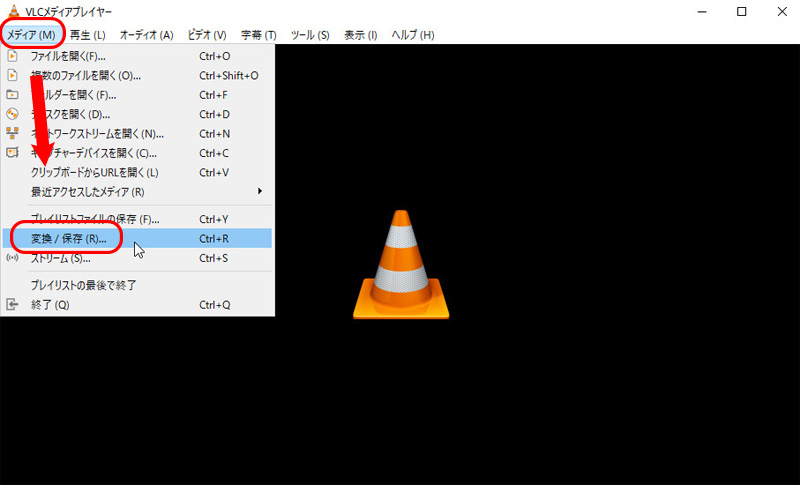The image size is (800, 485).
Task: Maximize the VLC window
Action: coord(742,12)
